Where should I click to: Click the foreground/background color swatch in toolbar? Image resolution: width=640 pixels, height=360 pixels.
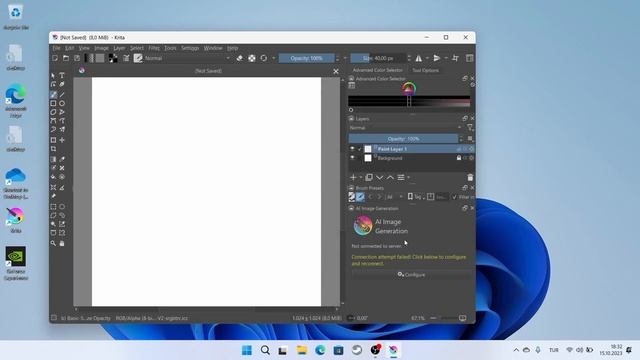tap(113, 58)
